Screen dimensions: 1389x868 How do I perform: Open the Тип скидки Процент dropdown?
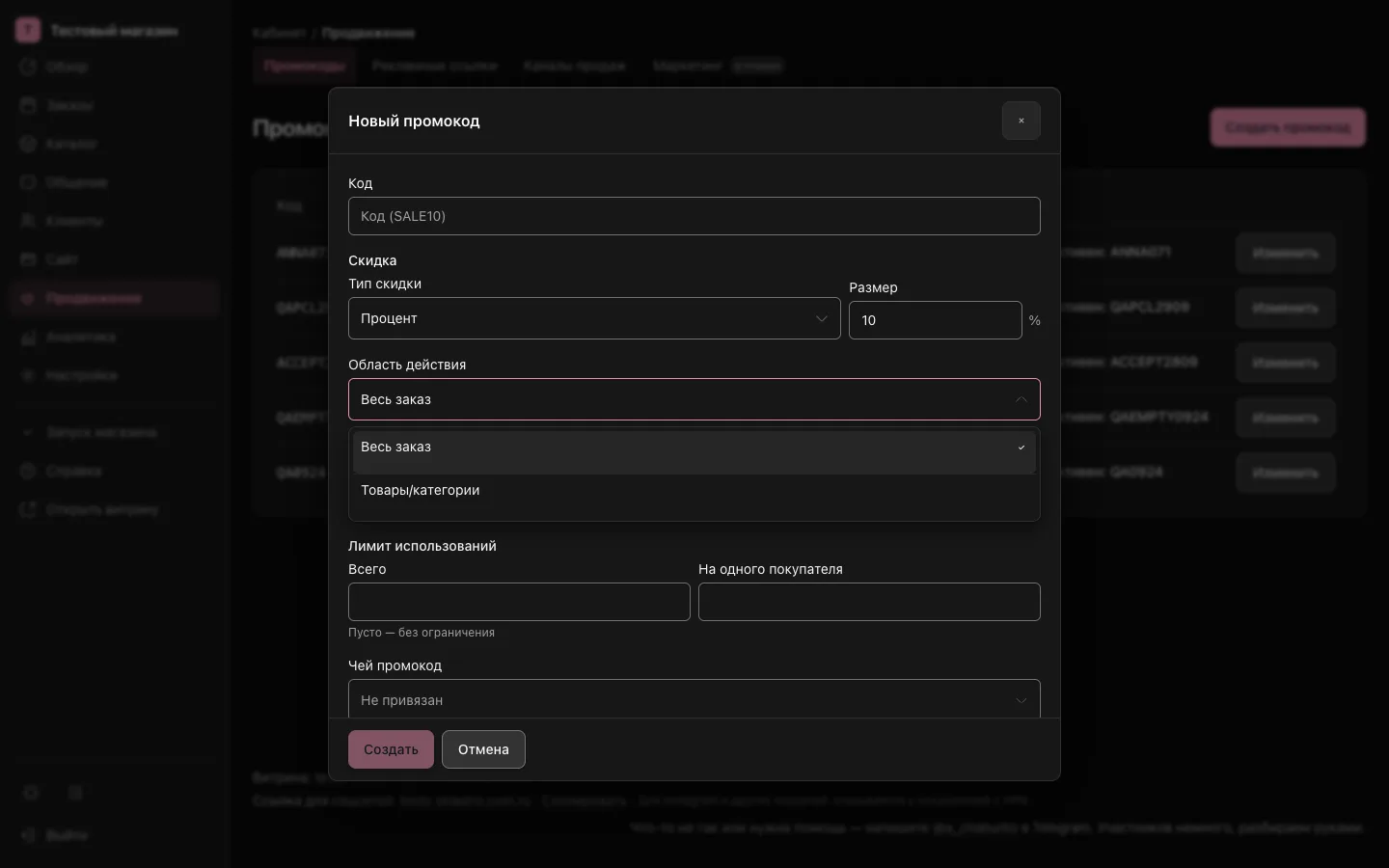(x=594, y=318)
